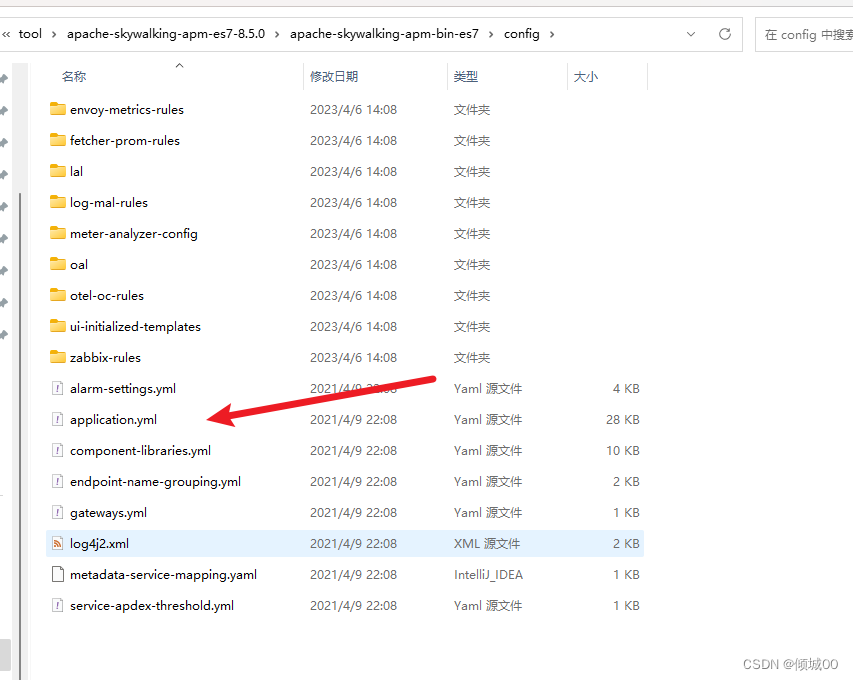Click the 4 KB size of alarm-settings.yml
The height and width of the screenshot is (680, 853).
tap(626, 388)
